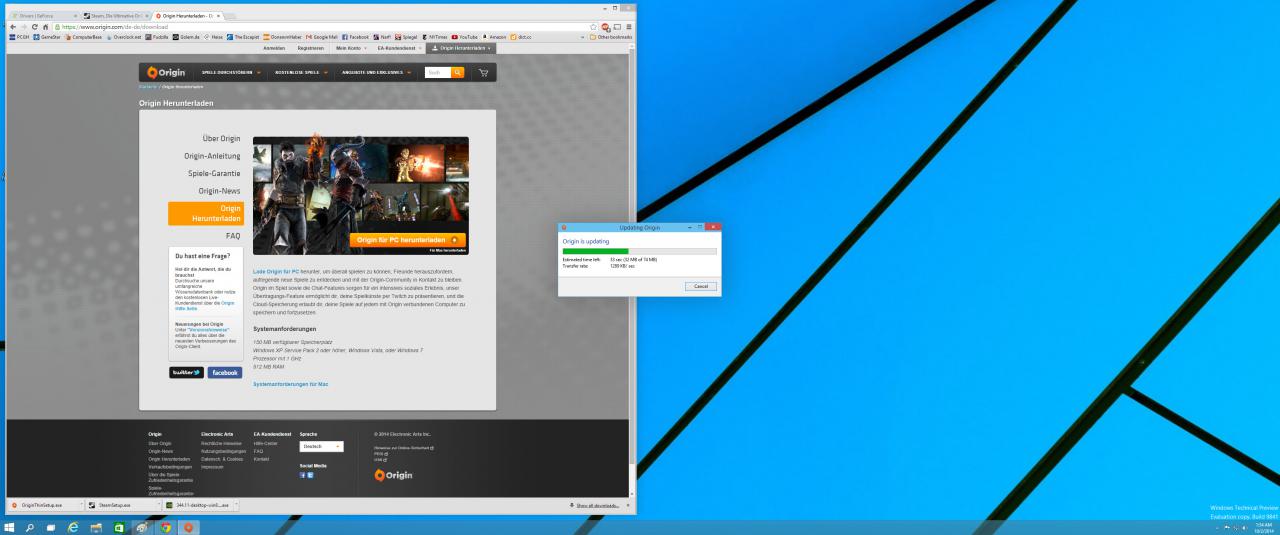Expand the Origin Herunterladen top-bar dropdown
Image resolution: width=1280 pixels, height=535 pixels.
461,48
